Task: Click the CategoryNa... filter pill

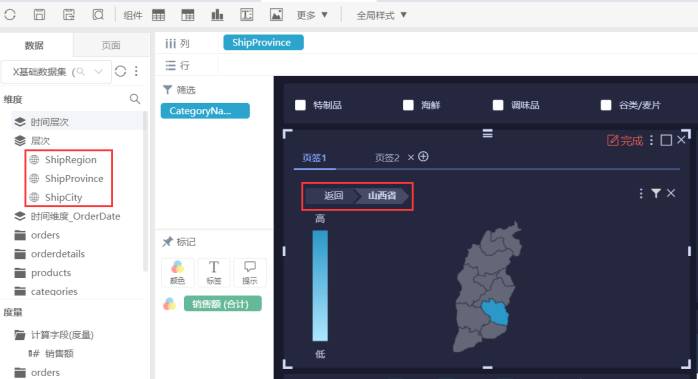Action: [205, 111]
